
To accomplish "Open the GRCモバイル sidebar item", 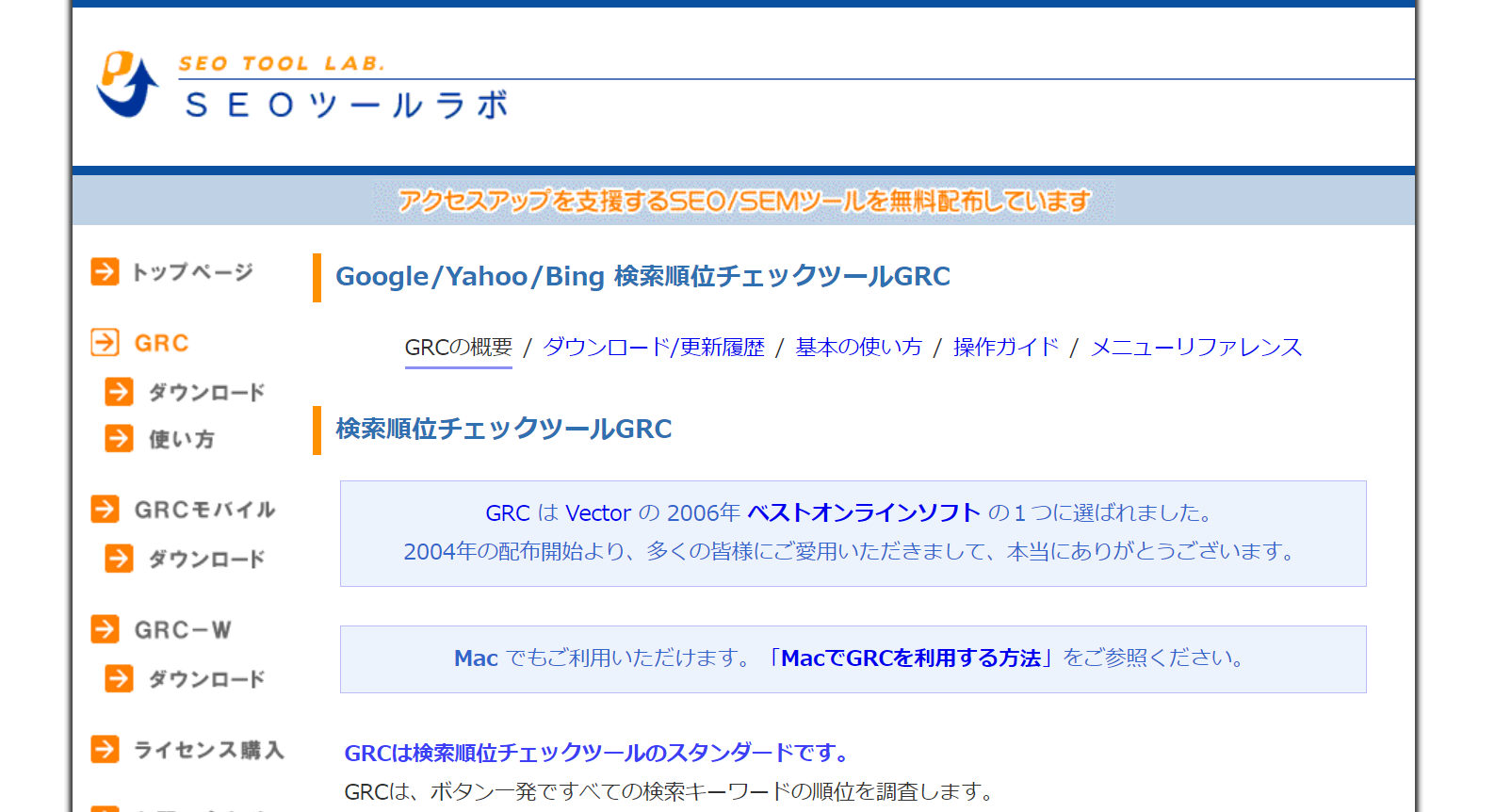I will click(x=204, y=510).
